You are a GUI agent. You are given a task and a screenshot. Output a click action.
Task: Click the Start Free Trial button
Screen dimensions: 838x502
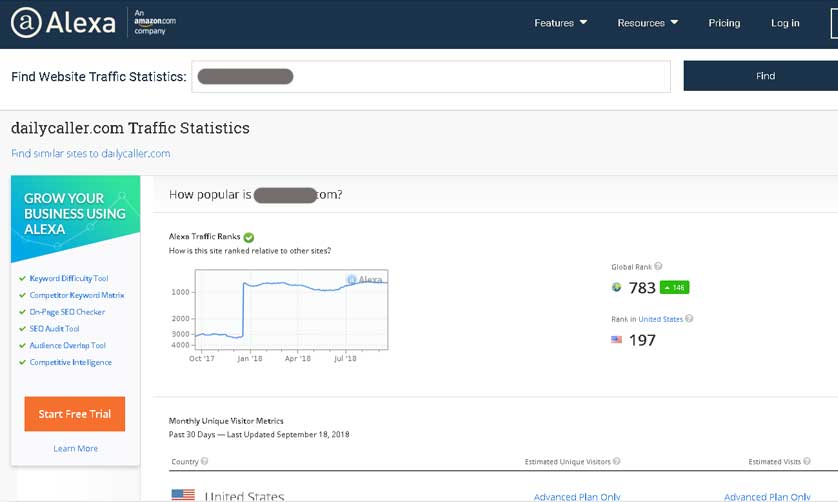click(x=75, y=414)
